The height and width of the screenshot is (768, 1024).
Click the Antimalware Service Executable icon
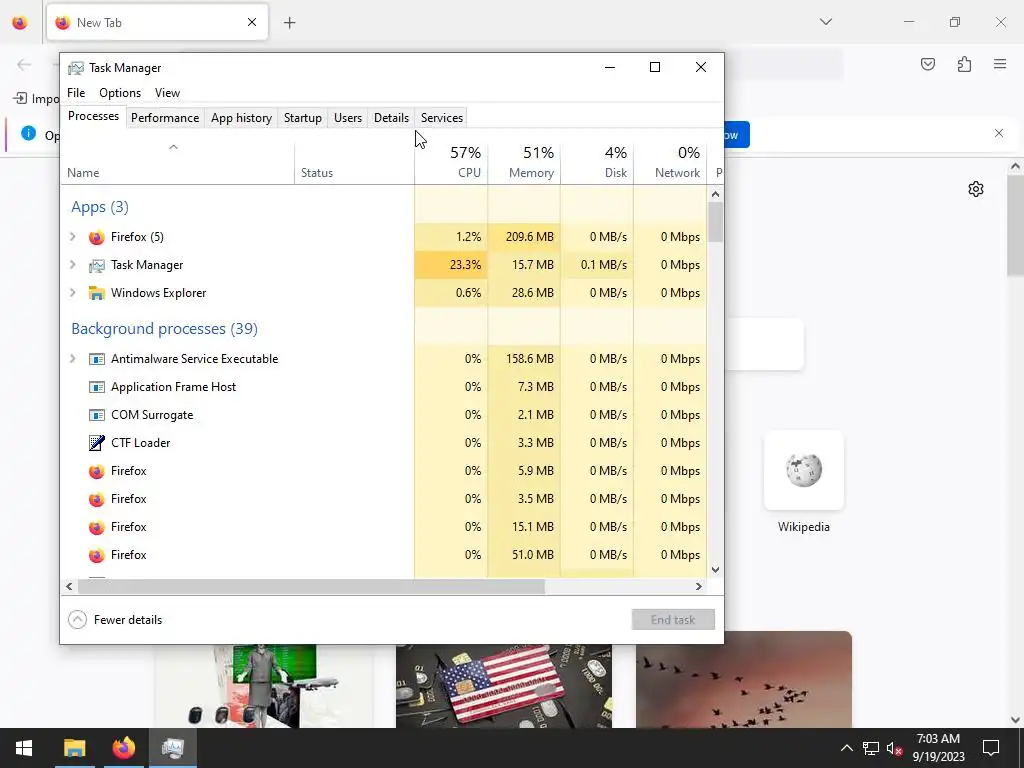tap(97, 359)
